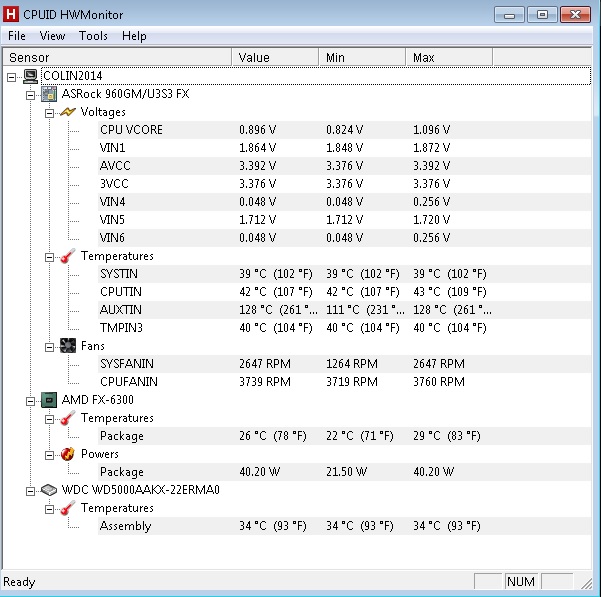601x597 pixels.
Task: Collapse the COLIN2014 root node
Action: coord(11,77)
